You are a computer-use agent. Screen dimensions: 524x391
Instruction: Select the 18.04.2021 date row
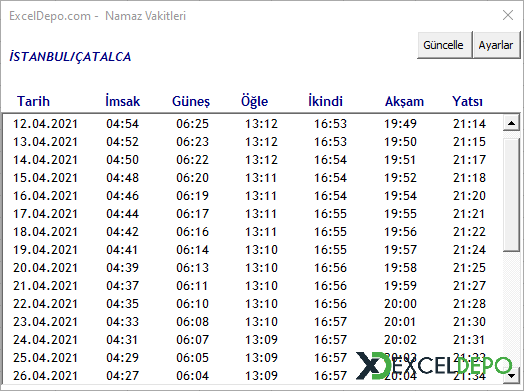(x=252, y=232)
